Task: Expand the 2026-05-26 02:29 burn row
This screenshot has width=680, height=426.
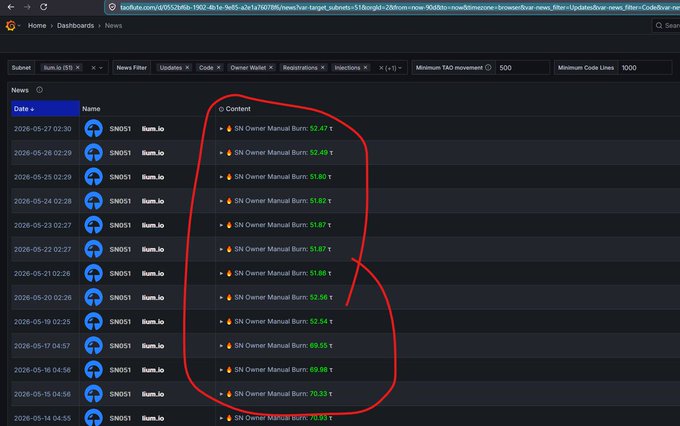Action: coord(221,153)
